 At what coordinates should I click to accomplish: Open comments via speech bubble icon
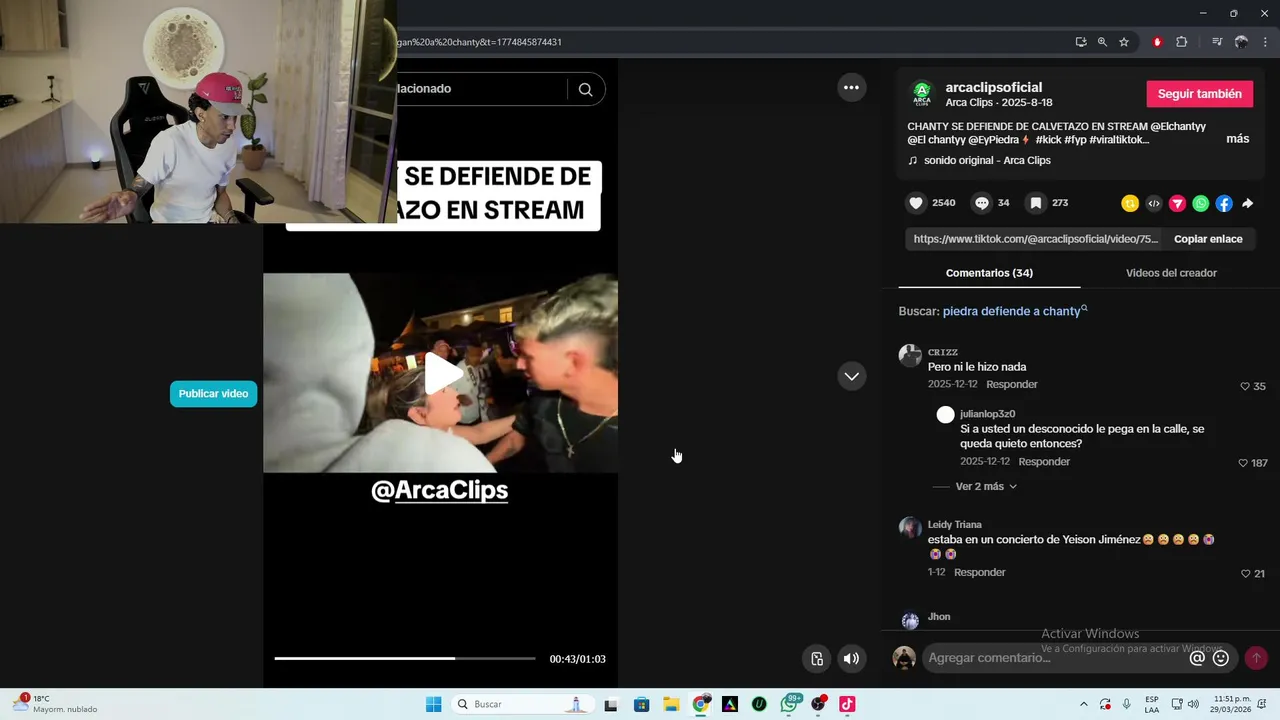pos(982,203)
